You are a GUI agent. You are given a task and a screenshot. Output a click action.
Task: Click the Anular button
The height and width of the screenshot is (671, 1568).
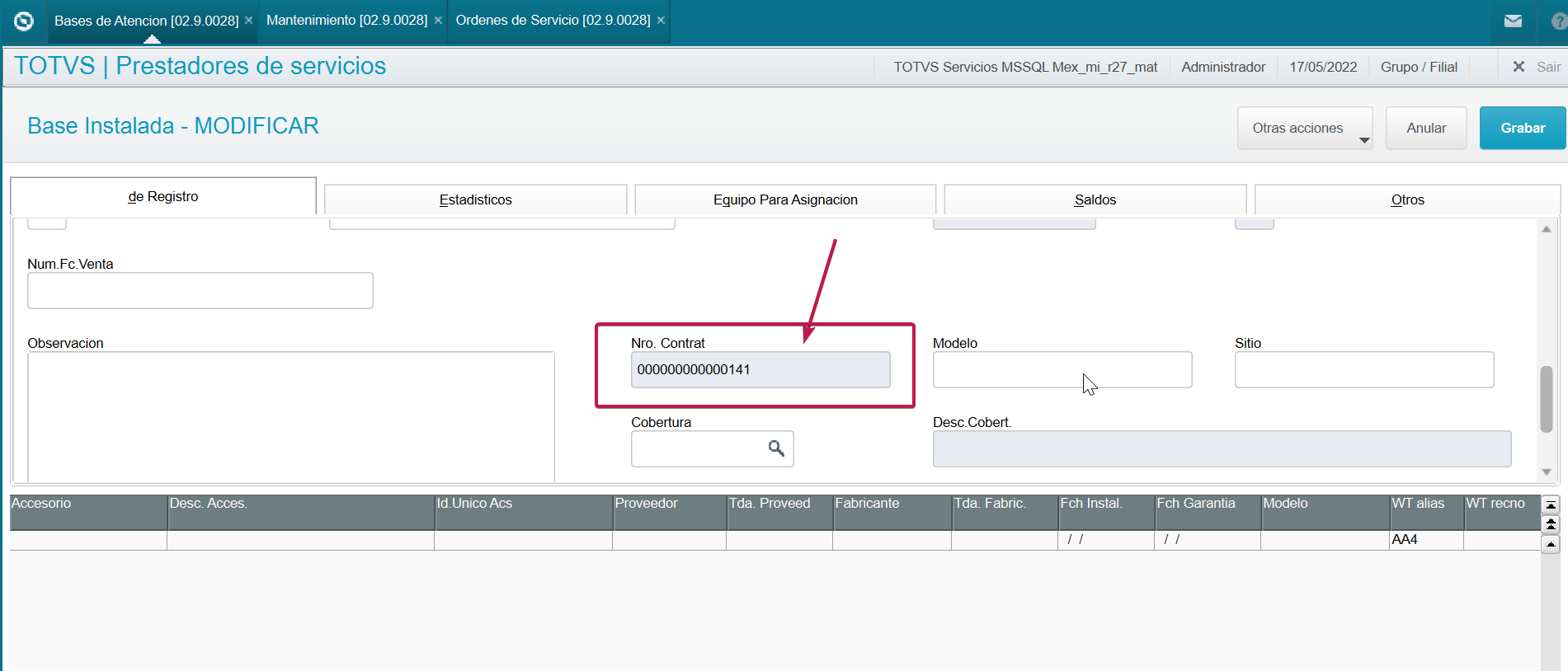click(x=1426, y=128)
